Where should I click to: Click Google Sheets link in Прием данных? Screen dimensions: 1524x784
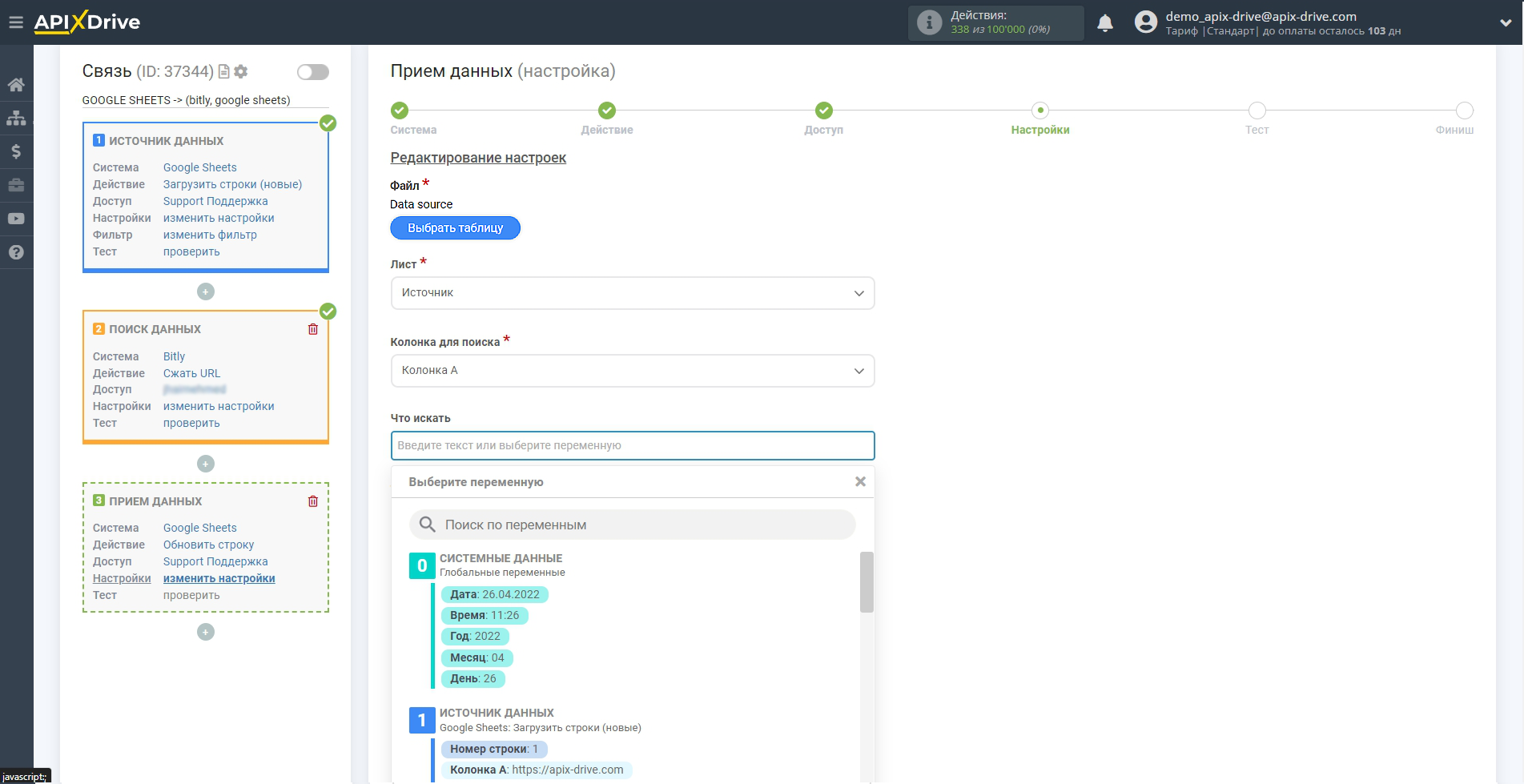(200, 528)
